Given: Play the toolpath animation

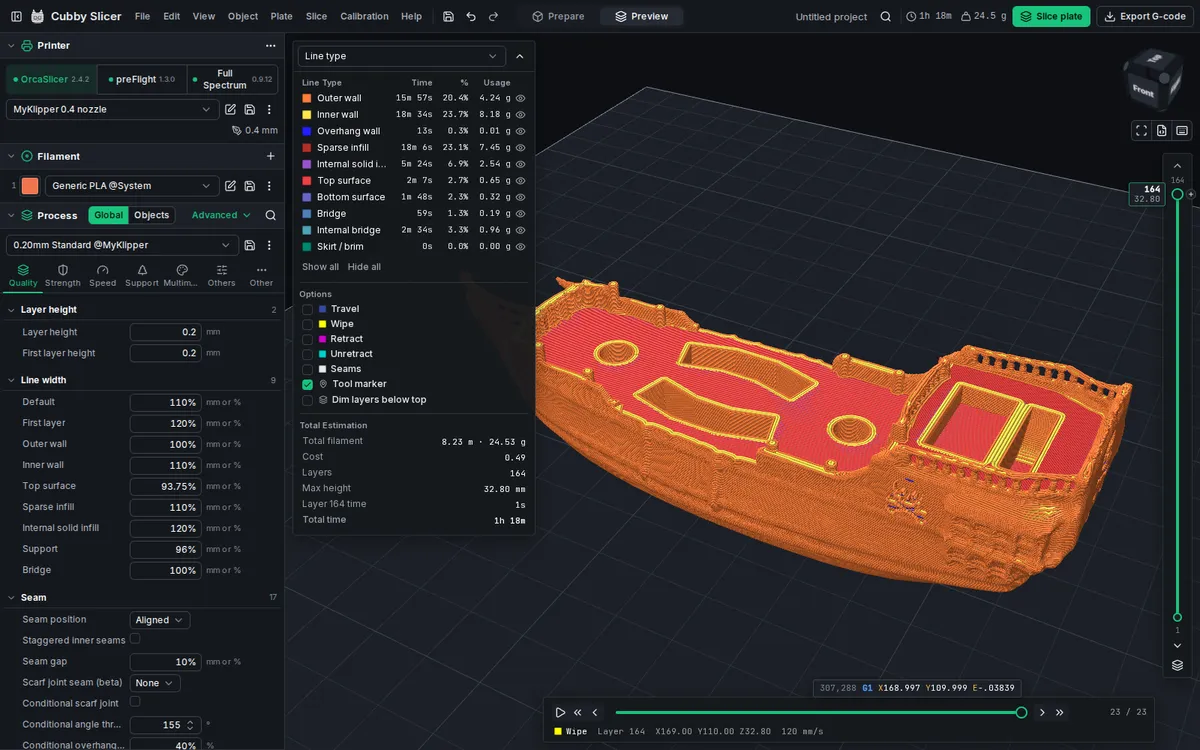Looking at the screenshot, I should click(x=560, y=712).
